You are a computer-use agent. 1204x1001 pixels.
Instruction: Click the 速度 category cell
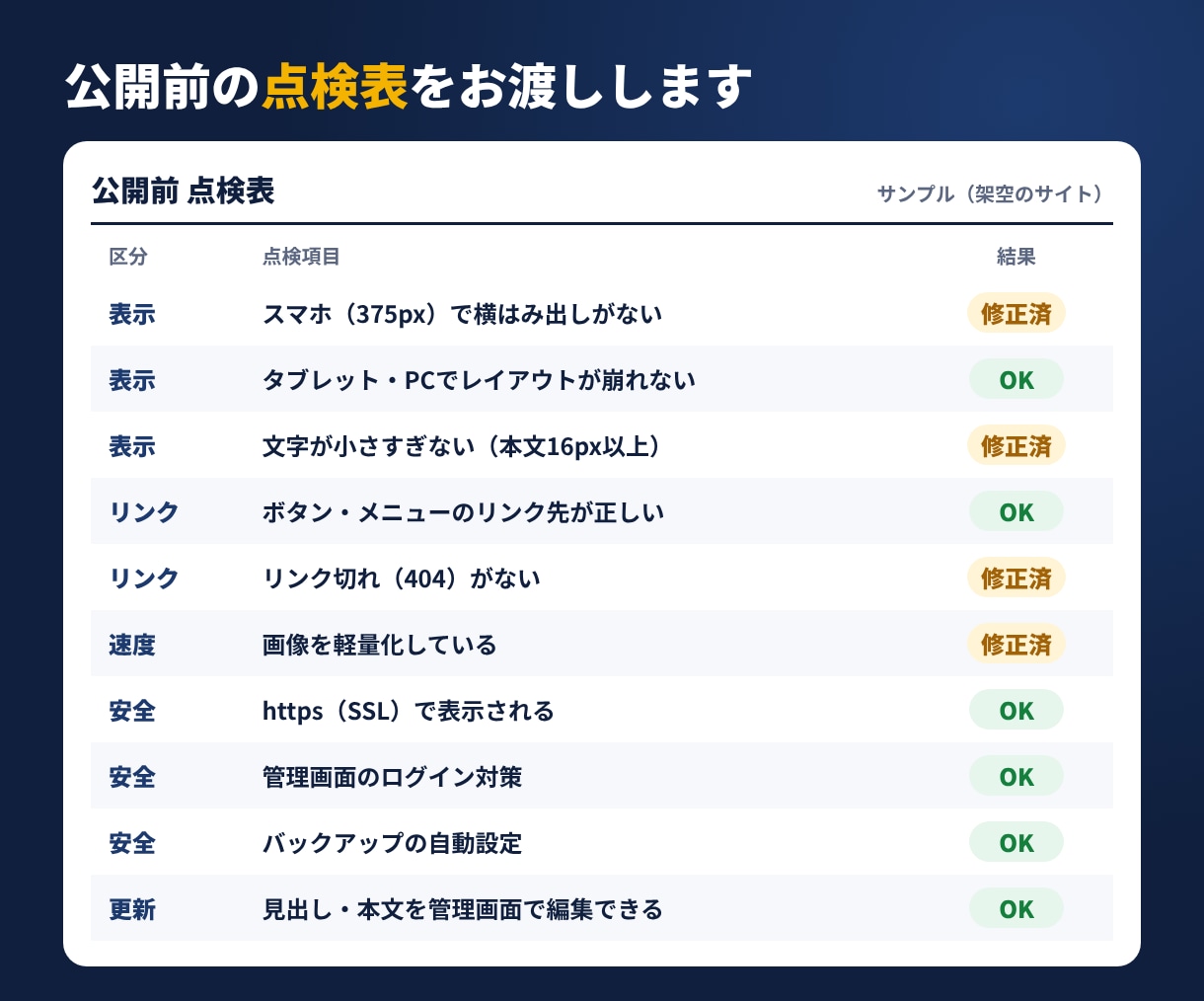[x=132, y=645]
